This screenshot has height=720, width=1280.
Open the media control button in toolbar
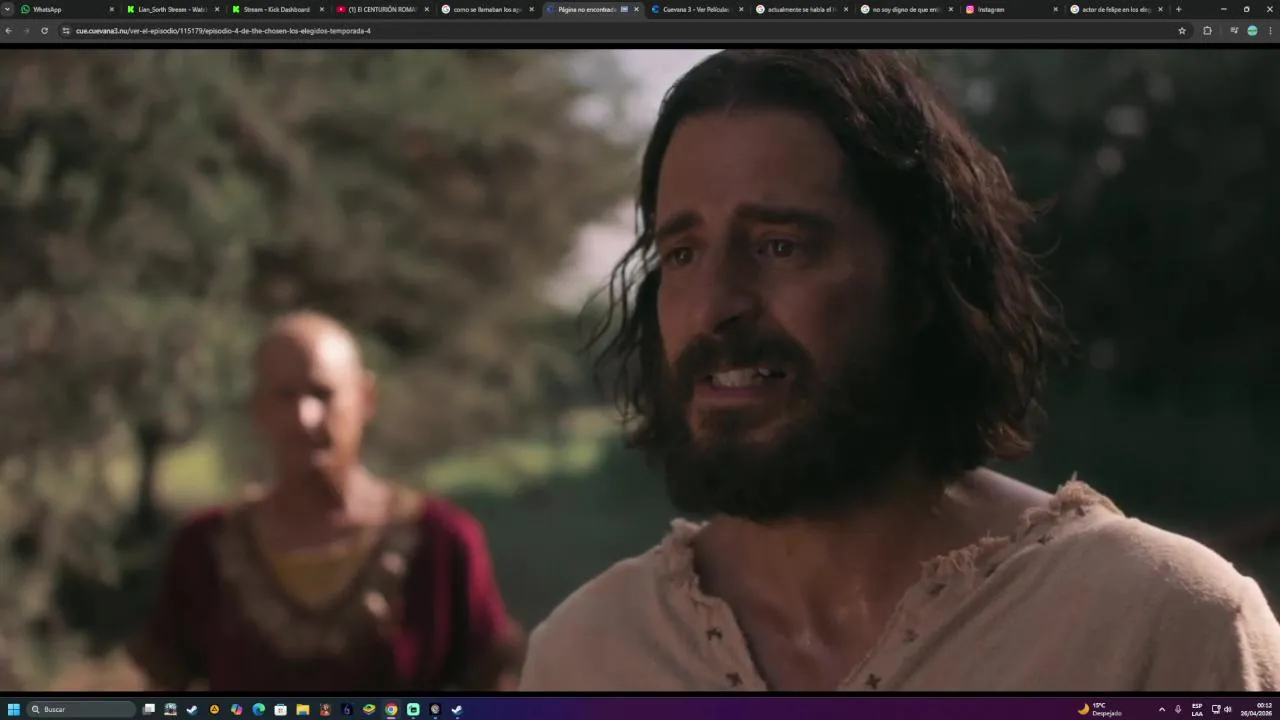pos(1234,31)
